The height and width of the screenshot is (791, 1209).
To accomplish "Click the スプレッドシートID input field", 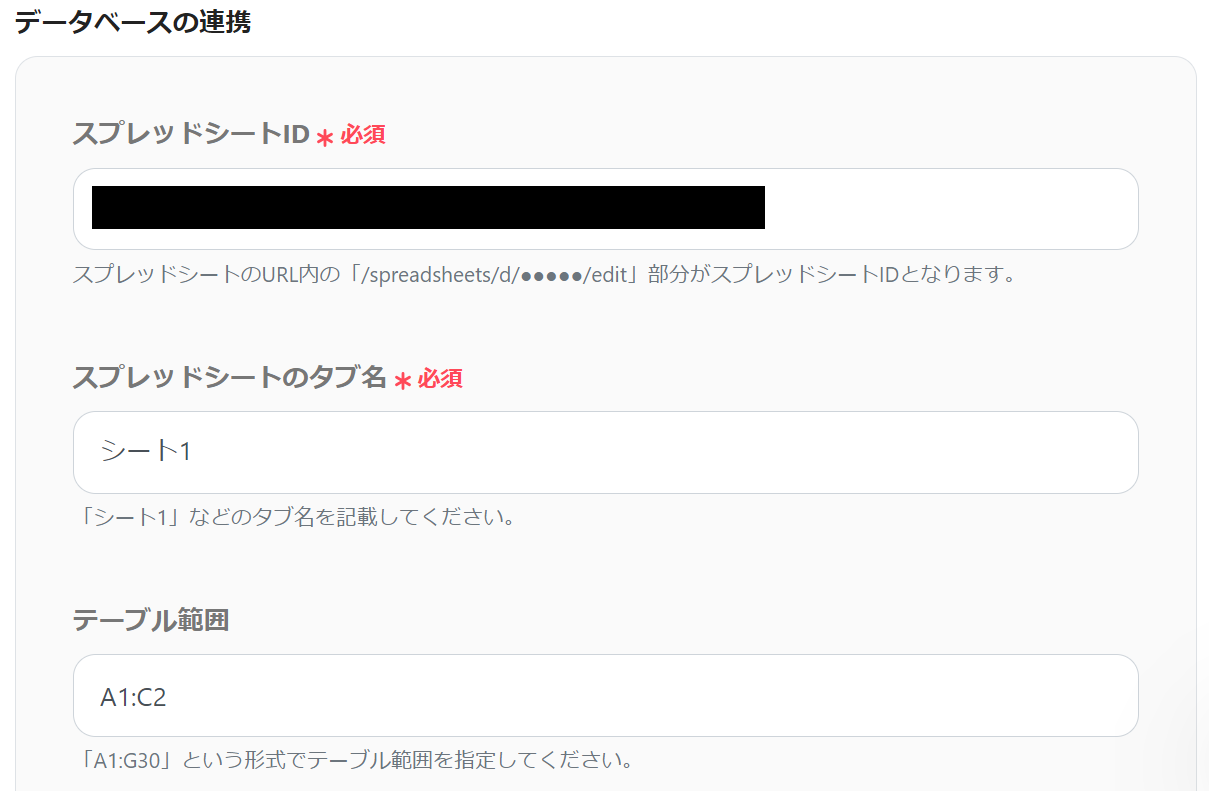I will (605, 209).
